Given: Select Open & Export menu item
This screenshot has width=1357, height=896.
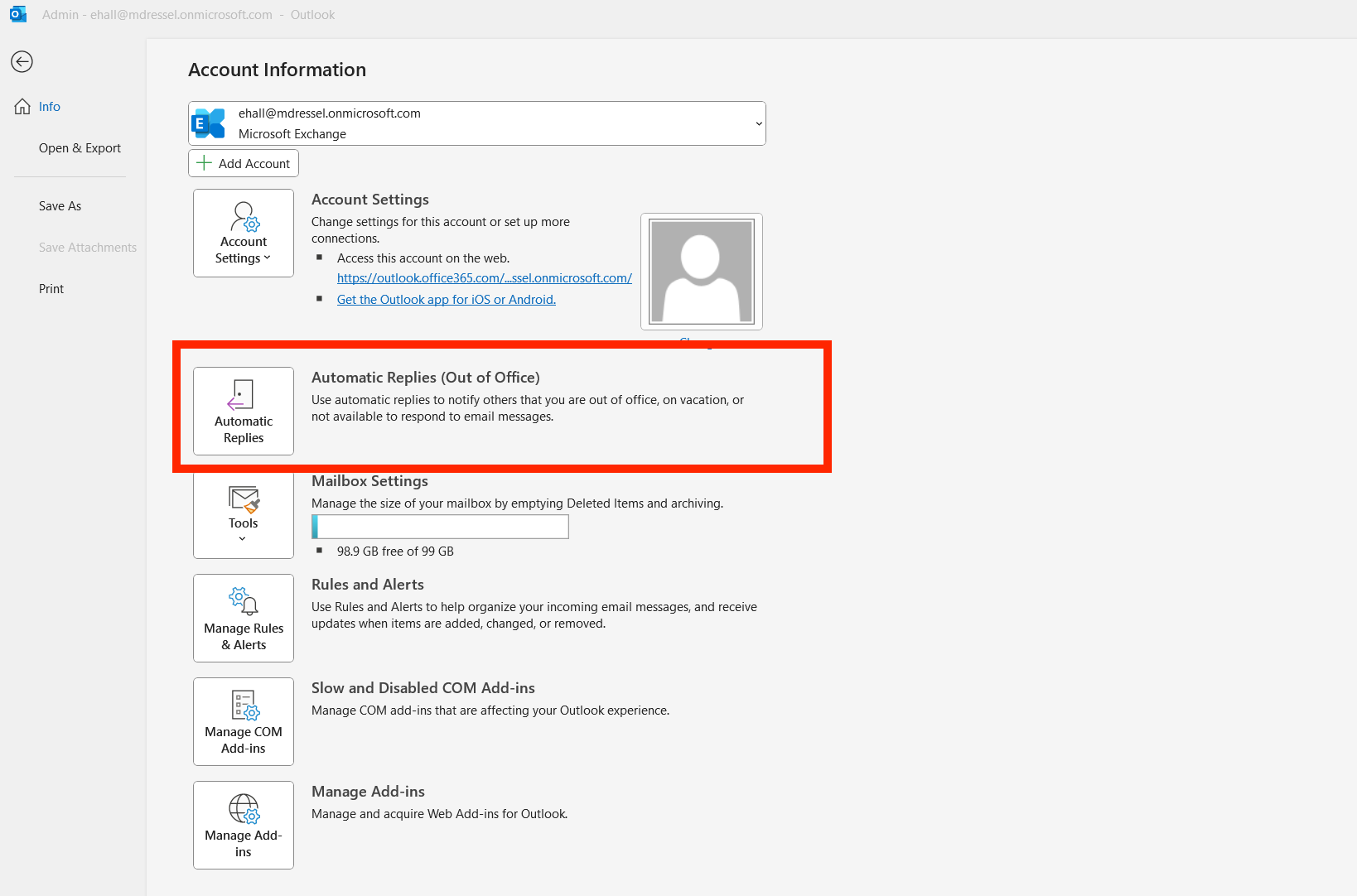Looking at the screenshot, I should coord(80,148).
